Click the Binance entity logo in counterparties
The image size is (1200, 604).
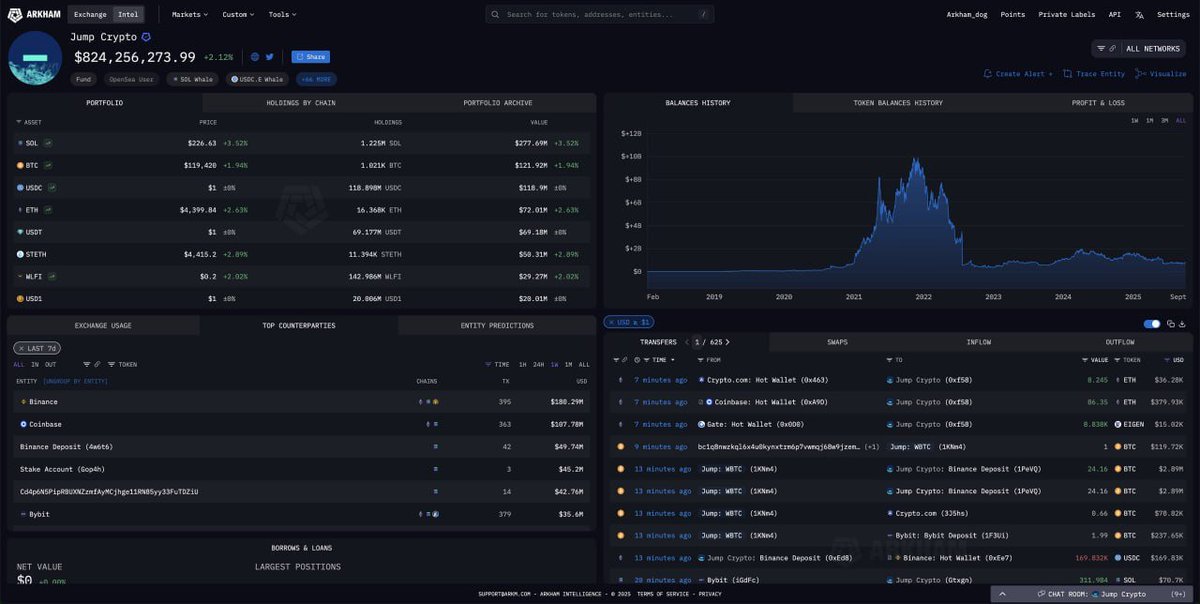click(x=23, y=402)
